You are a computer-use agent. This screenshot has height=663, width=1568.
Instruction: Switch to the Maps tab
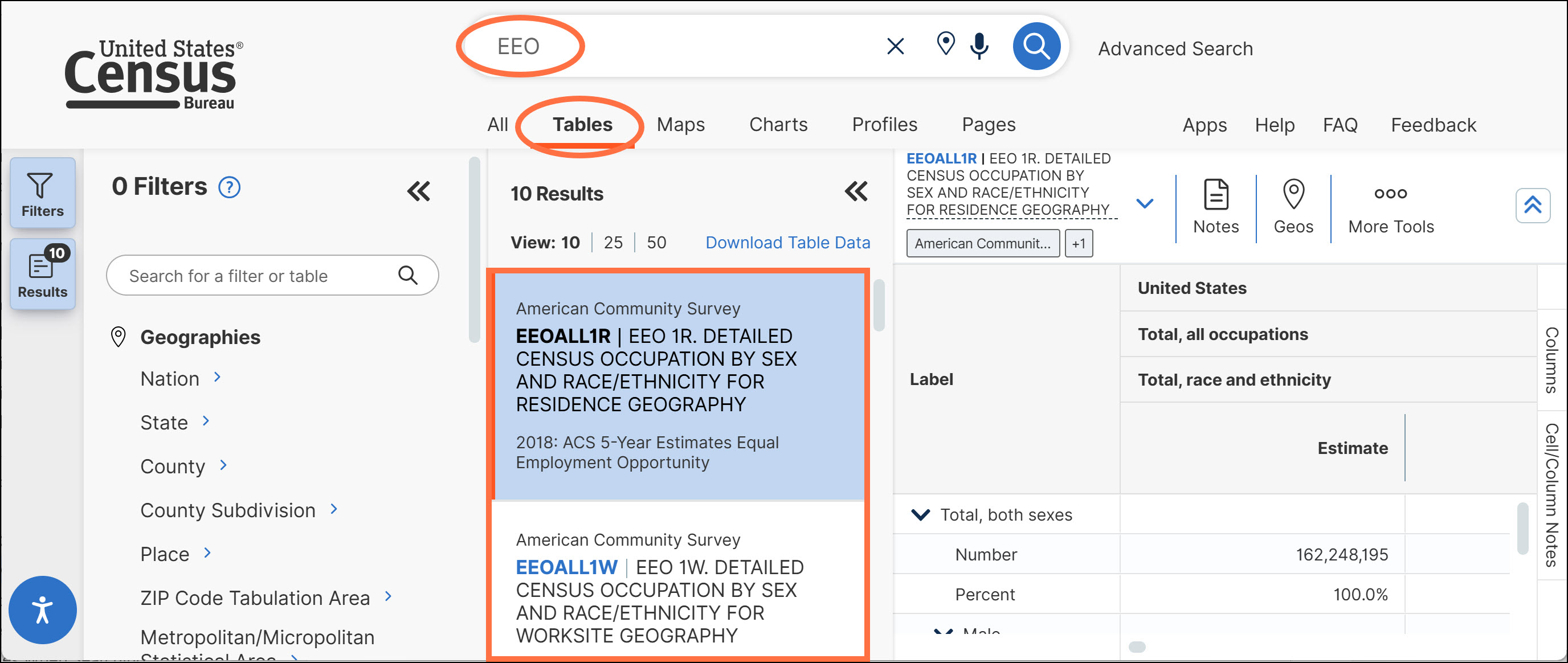point(680,125)
